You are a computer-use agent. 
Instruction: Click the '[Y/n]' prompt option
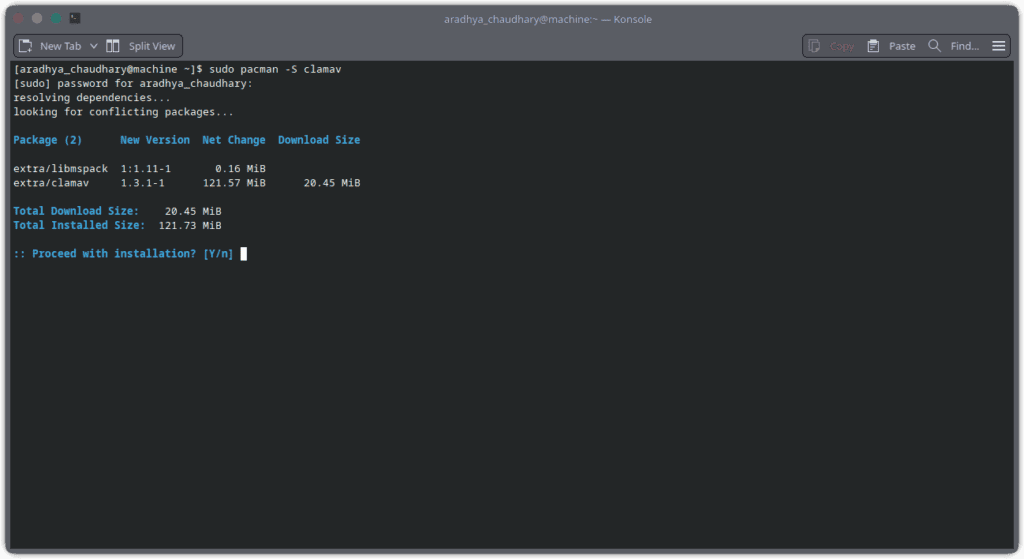coord(218,254)
